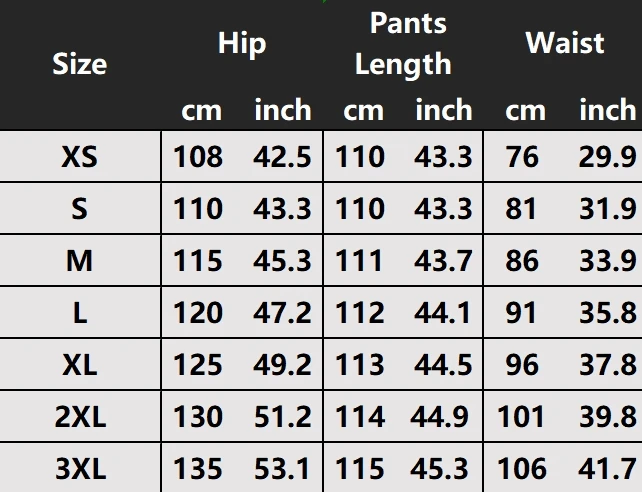
Task: Click the XS waist value 76
Action: coord(522,157)
